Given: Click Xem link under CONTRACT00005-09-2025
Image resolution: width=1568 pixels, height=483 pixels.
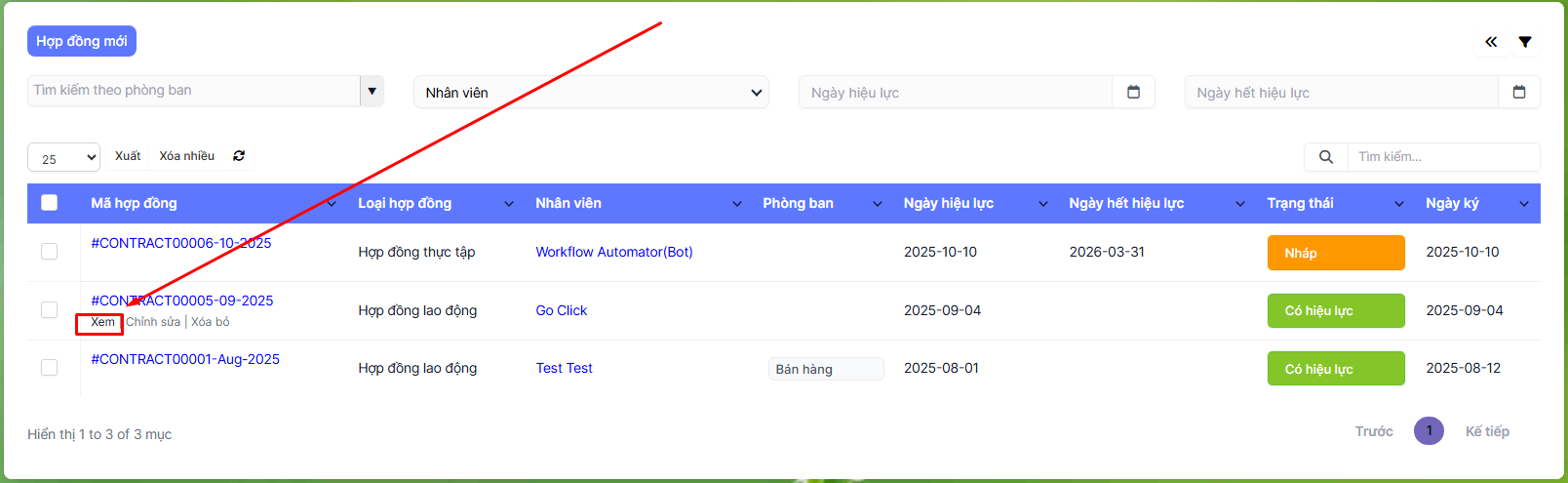Looking at the screenshot, I should coord(102,322).
